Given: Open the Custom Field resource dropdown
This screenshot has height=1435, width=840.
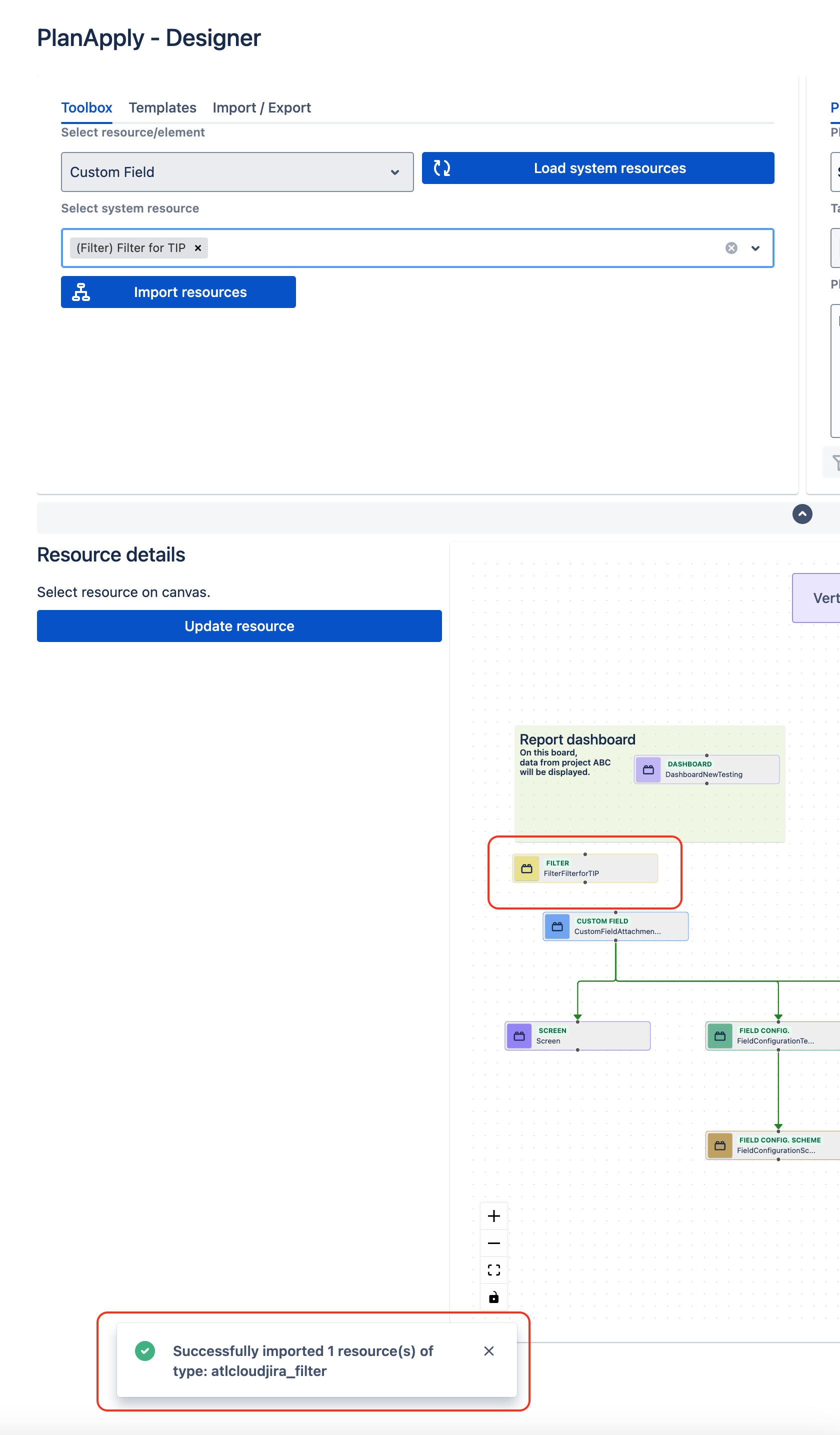Looking at the screenshot, I should (x=237, y=172).
